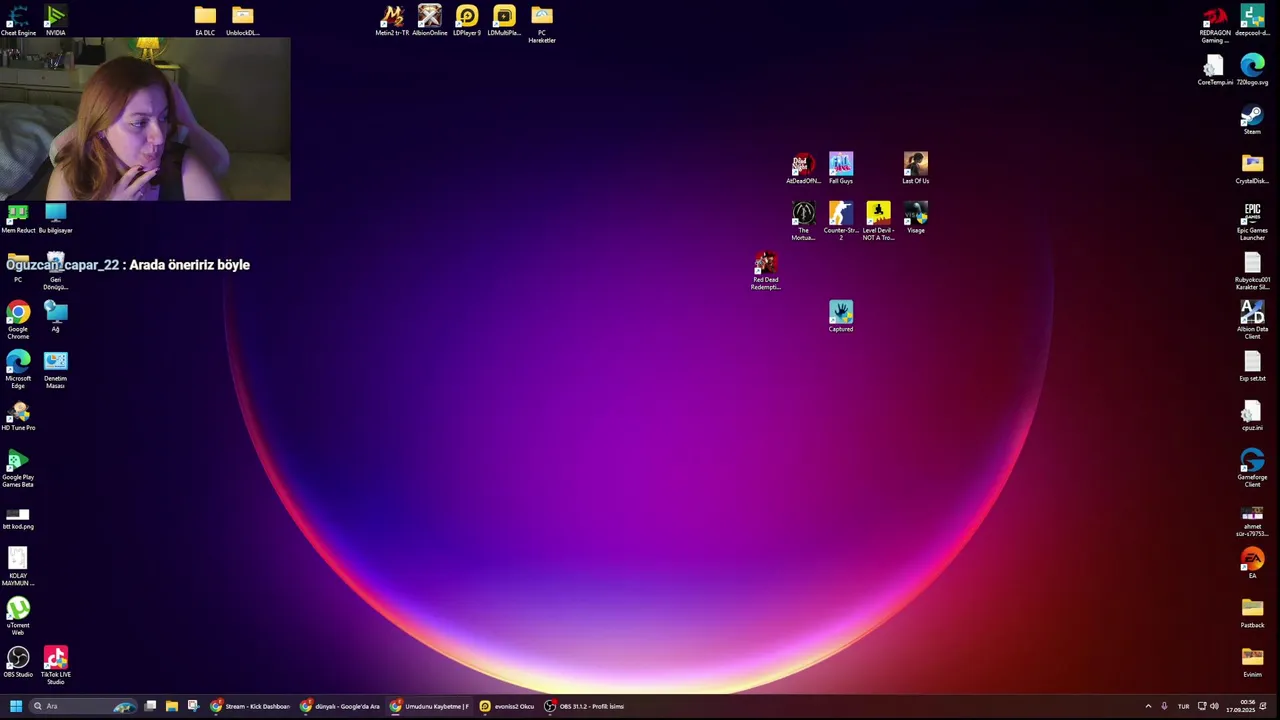Open the Mem Reduct shortcut
Viewport: 1280px width, 720px height.
tap(18, 218)
